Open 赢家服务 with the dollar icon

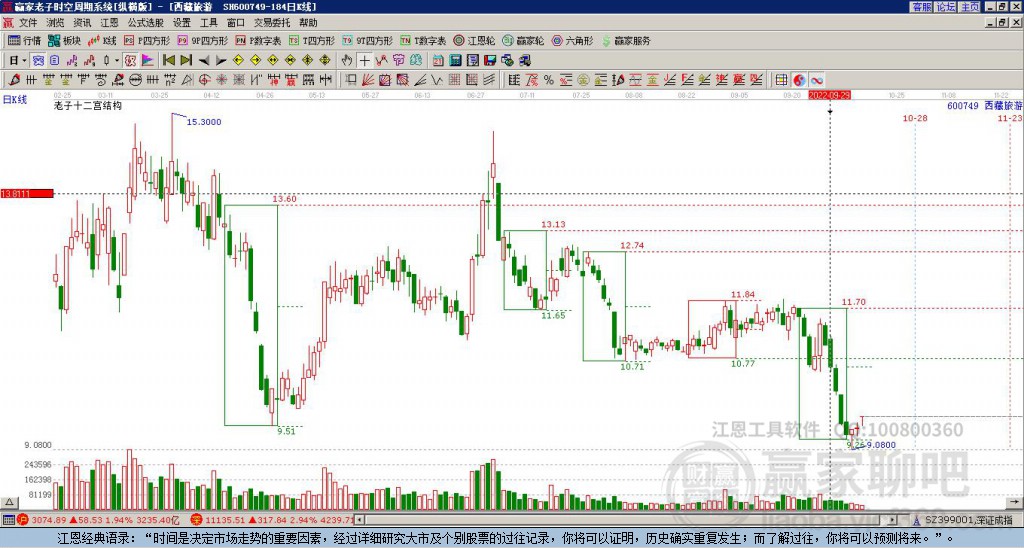(x=626, y=40)
